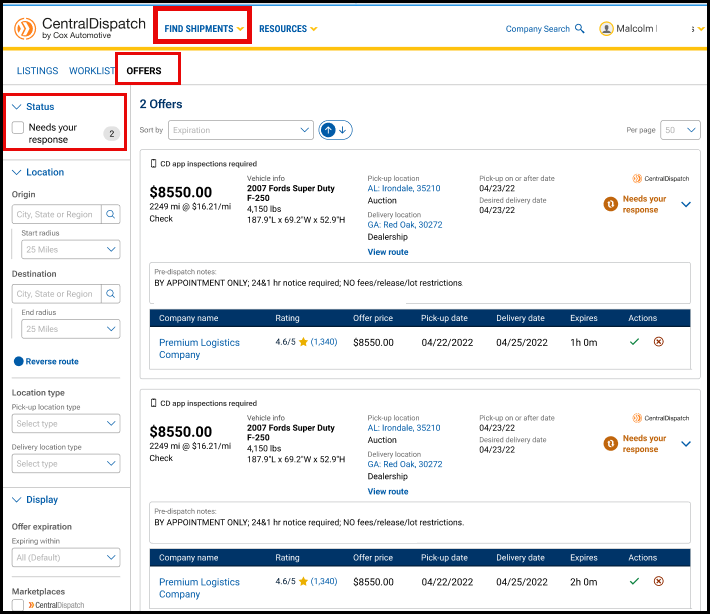Screen dimensions: 710x614
Task: Click the rating star in second offer row
Action: pyautogui.click(x=303, y=581)
